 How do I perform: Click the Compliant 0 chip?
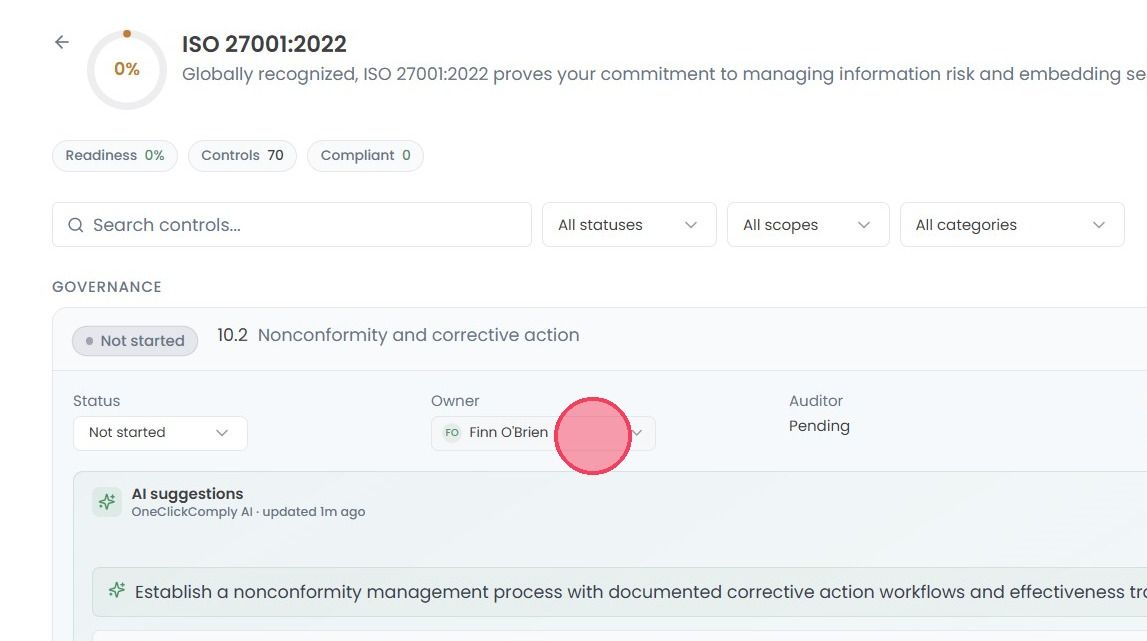365,156
